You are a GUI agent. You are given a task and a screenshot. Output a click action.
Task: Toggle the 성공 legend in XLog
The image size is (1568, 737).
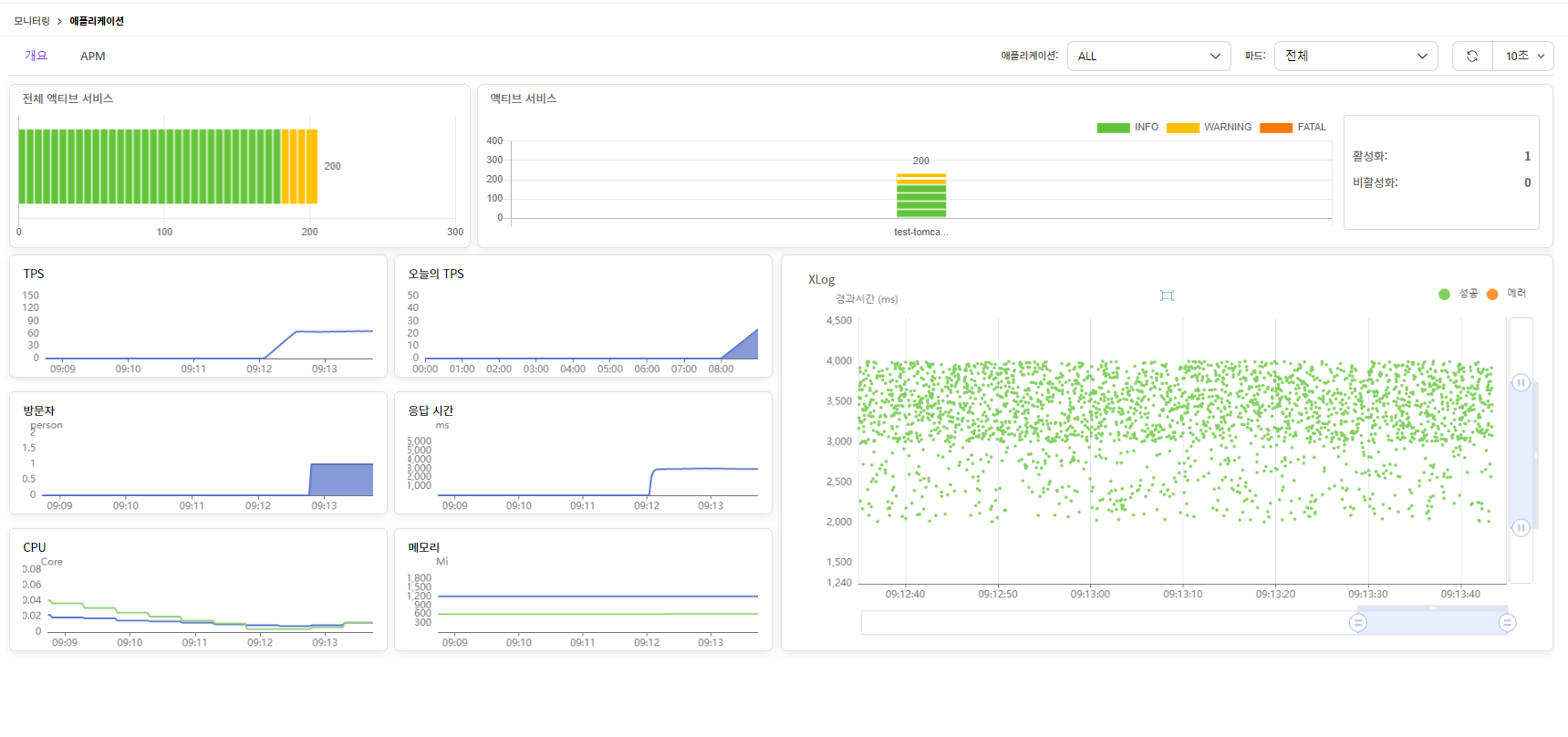click(1458, 294)
